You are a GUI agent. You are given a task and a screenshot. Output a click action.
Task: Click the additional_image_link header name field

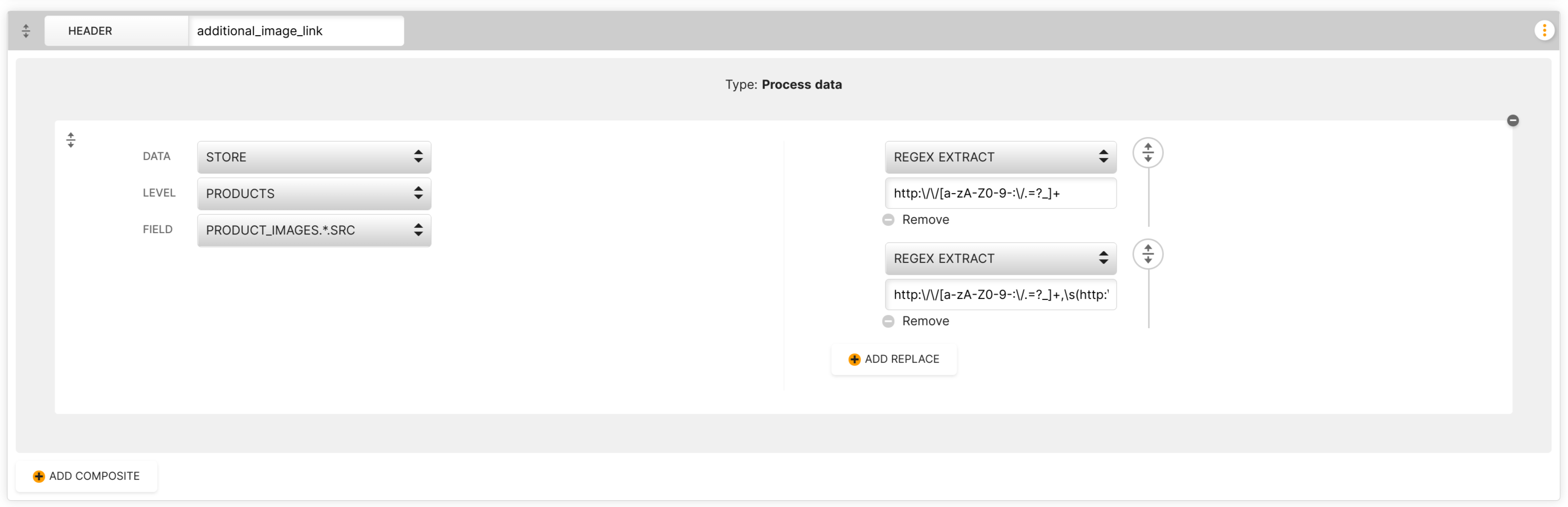296,31
